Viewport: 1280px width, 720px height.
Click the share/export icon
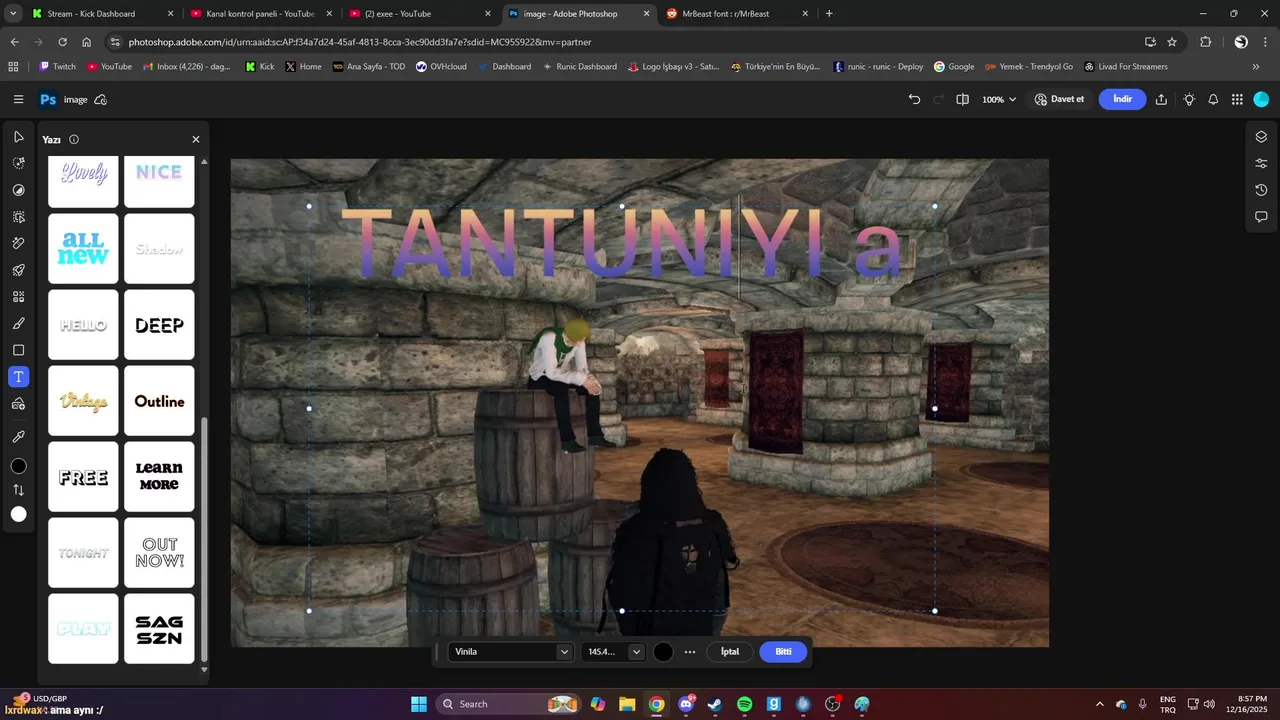[1161, 99]
